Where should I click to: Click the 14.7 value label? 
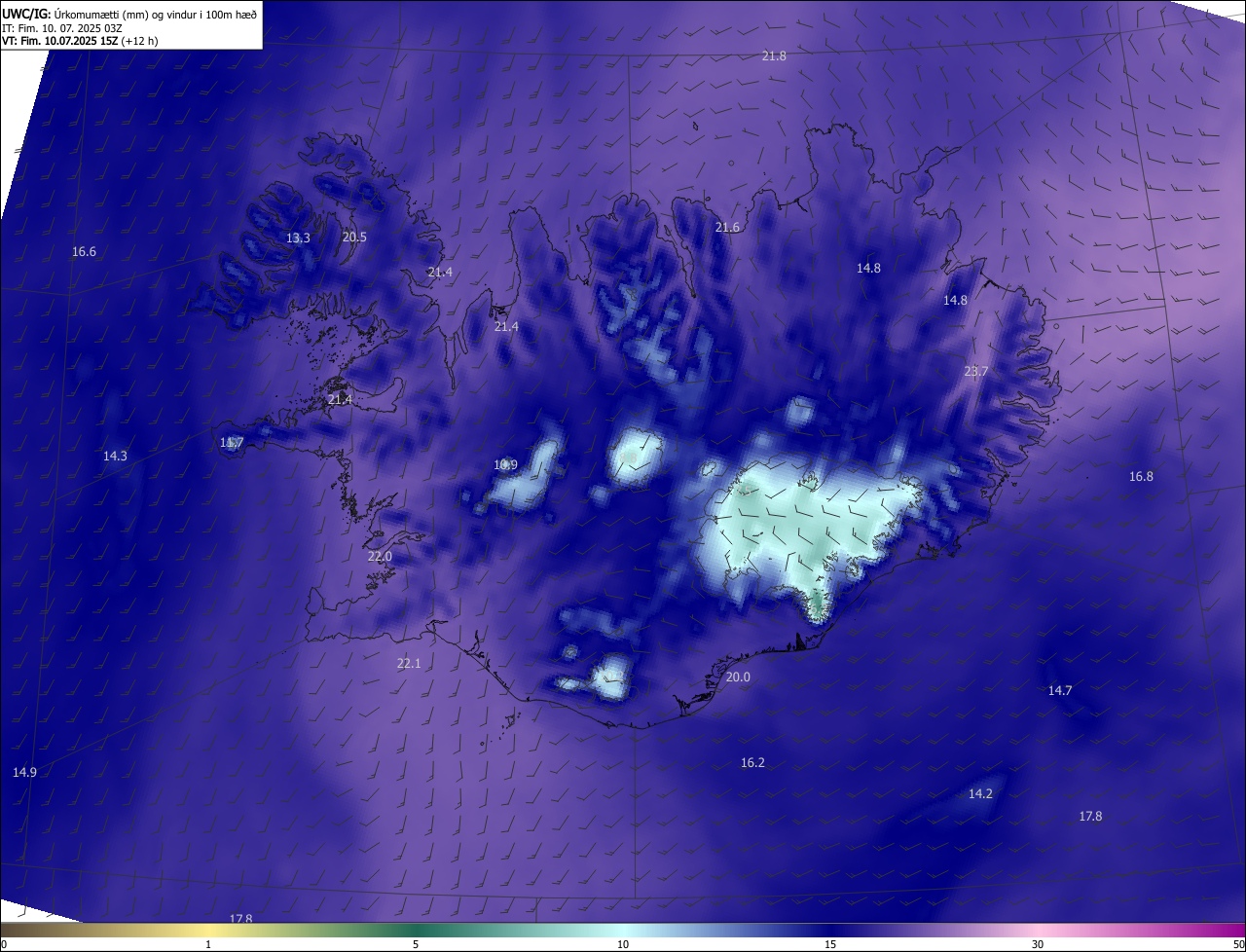tap(1059, 691)
